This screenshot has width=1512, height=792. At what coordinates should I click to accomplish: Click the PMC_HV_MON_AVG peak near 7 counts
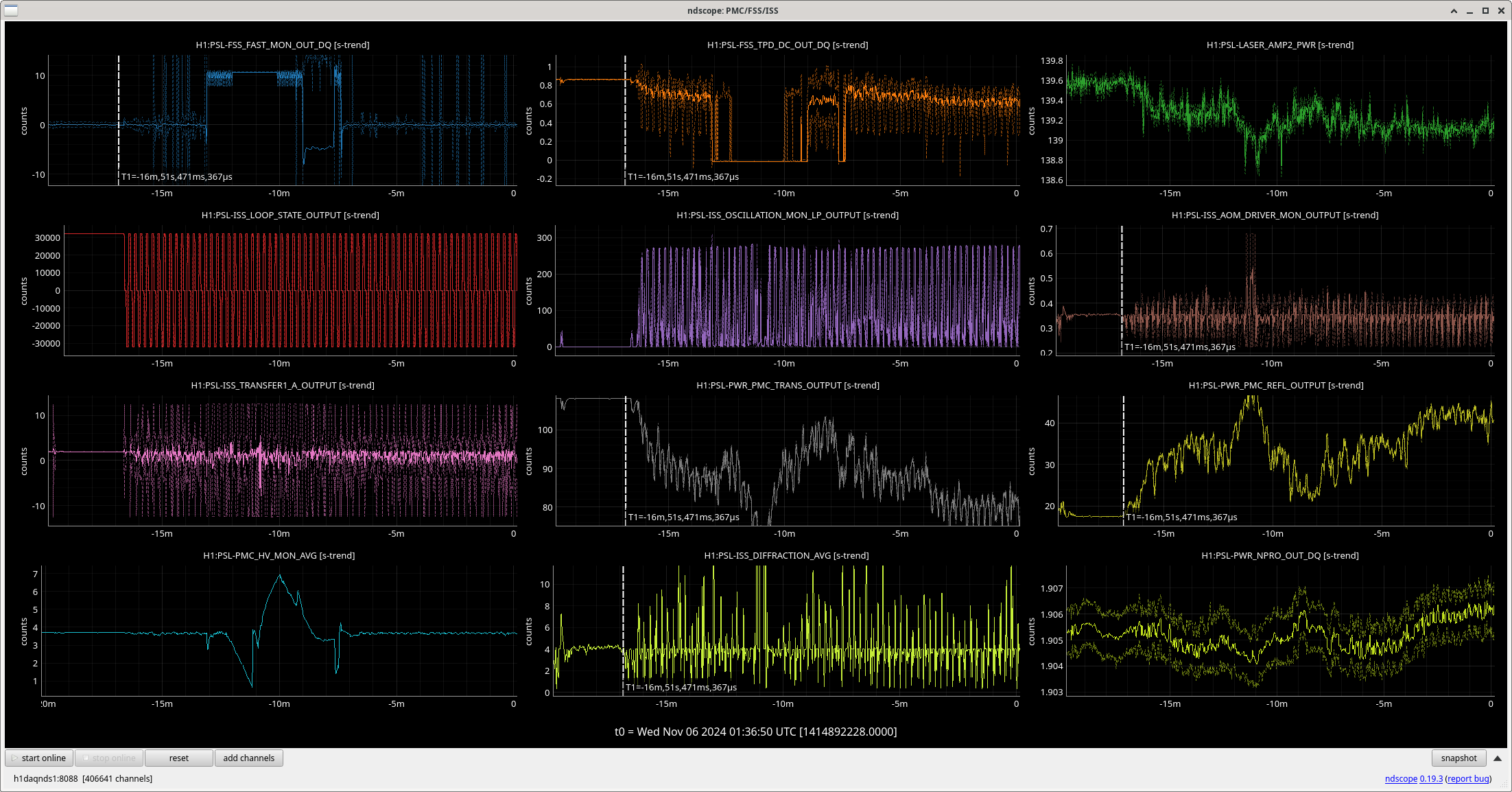pos(279,576)
